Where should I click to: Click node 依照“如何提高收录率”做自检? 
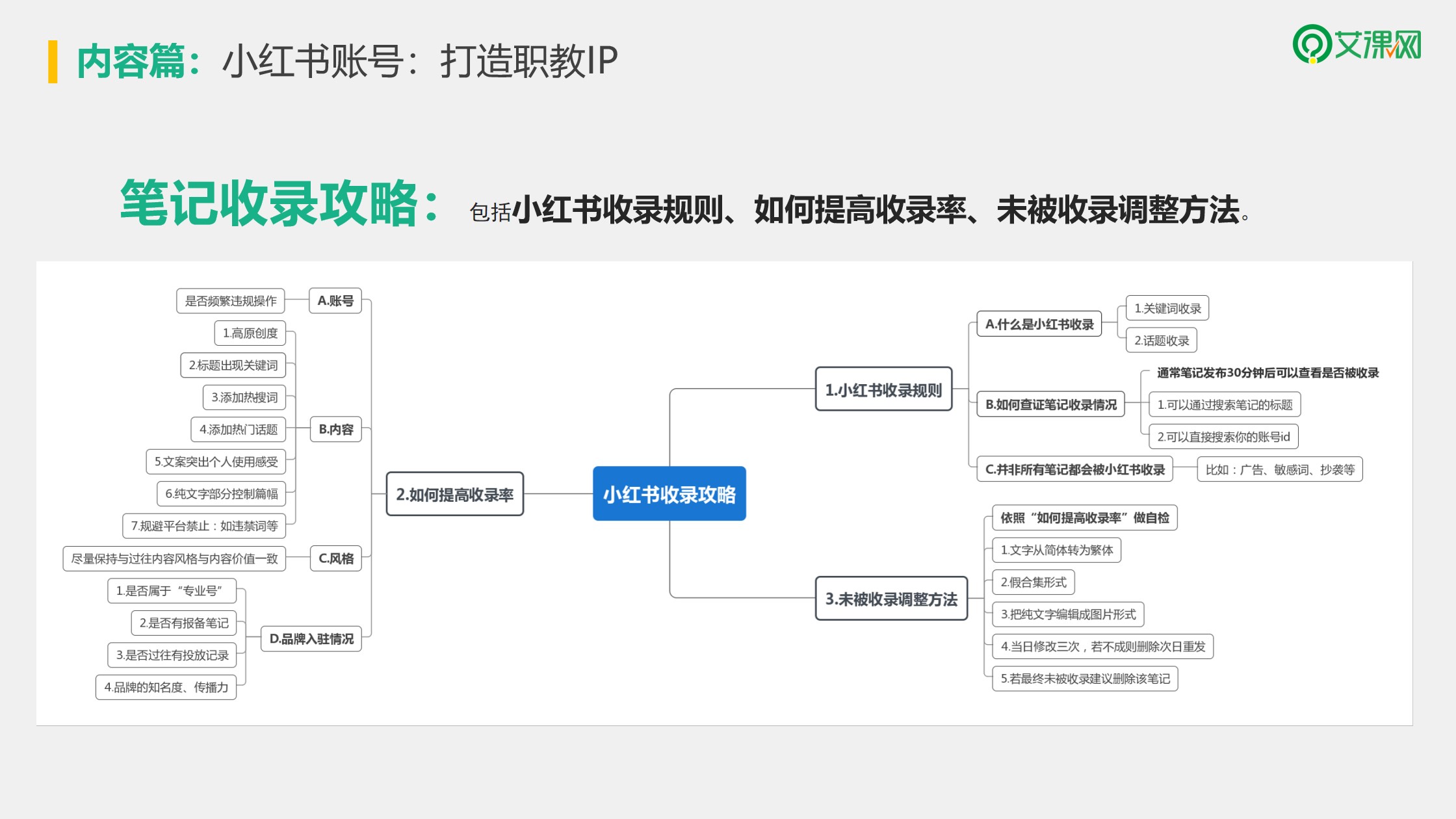point(1085,518)
